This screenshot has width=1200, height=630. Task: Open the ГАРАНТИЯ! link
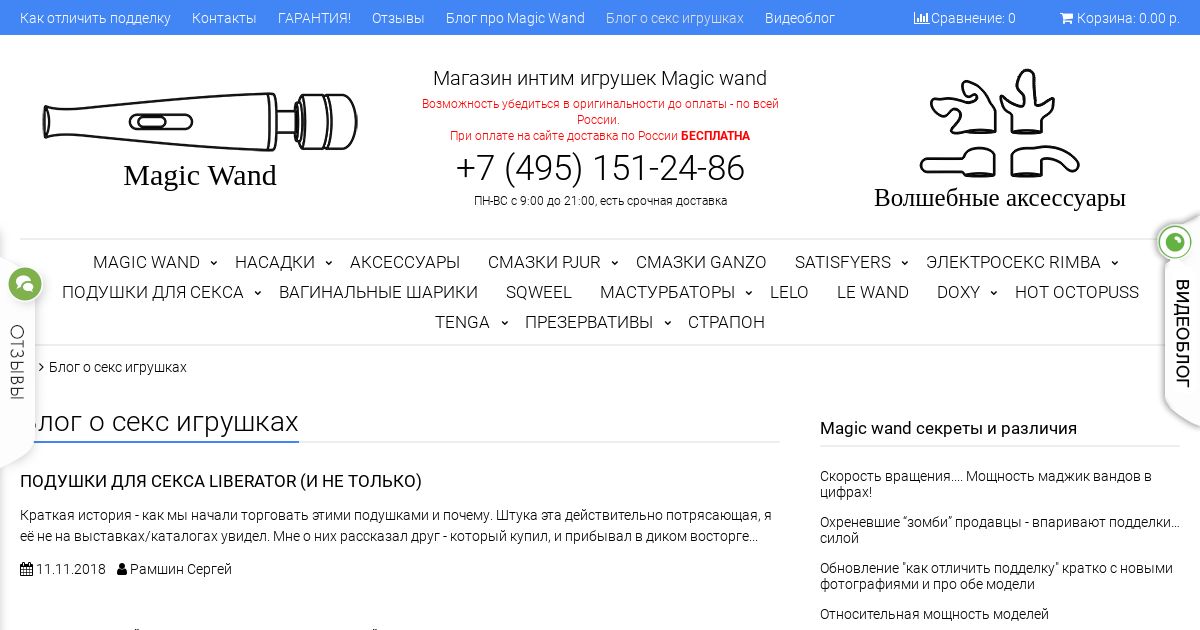(x=314, y=18)
